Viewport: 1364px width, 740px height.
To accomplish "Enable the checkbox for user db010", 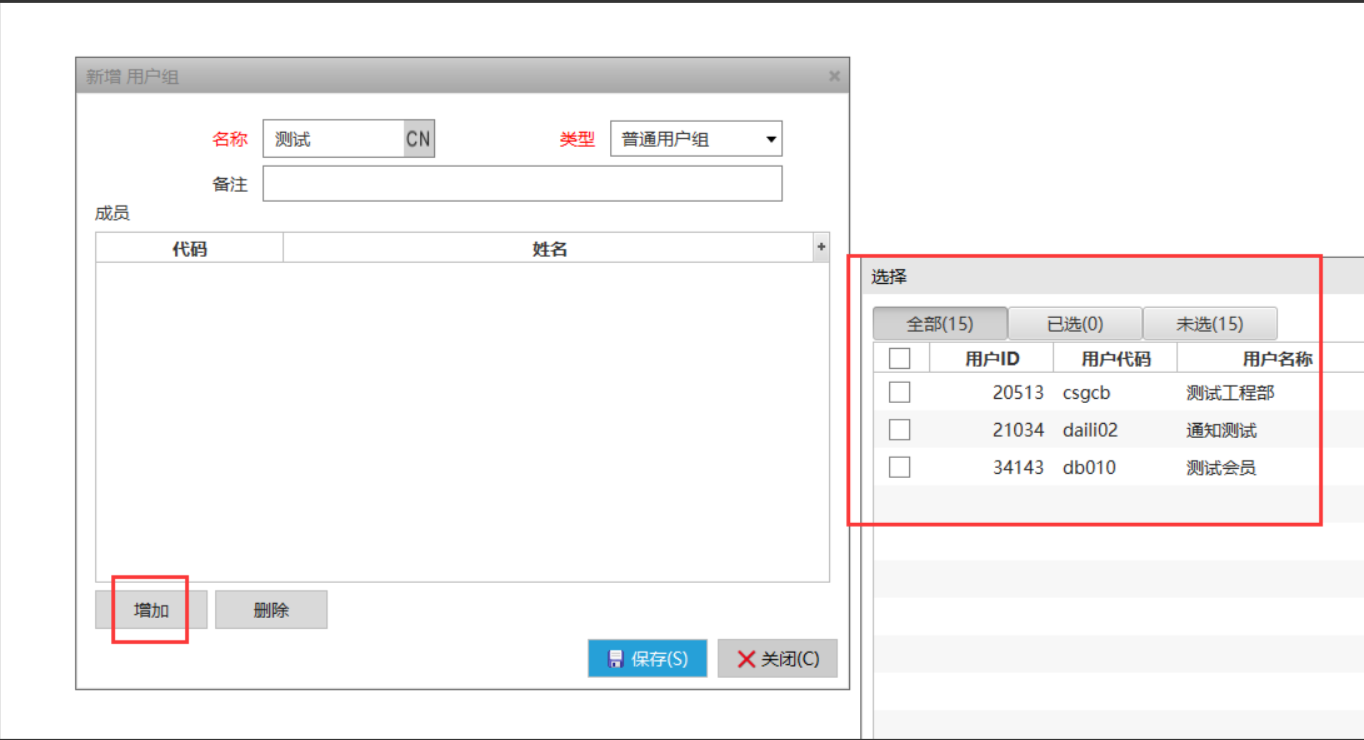I will [900, 467].
